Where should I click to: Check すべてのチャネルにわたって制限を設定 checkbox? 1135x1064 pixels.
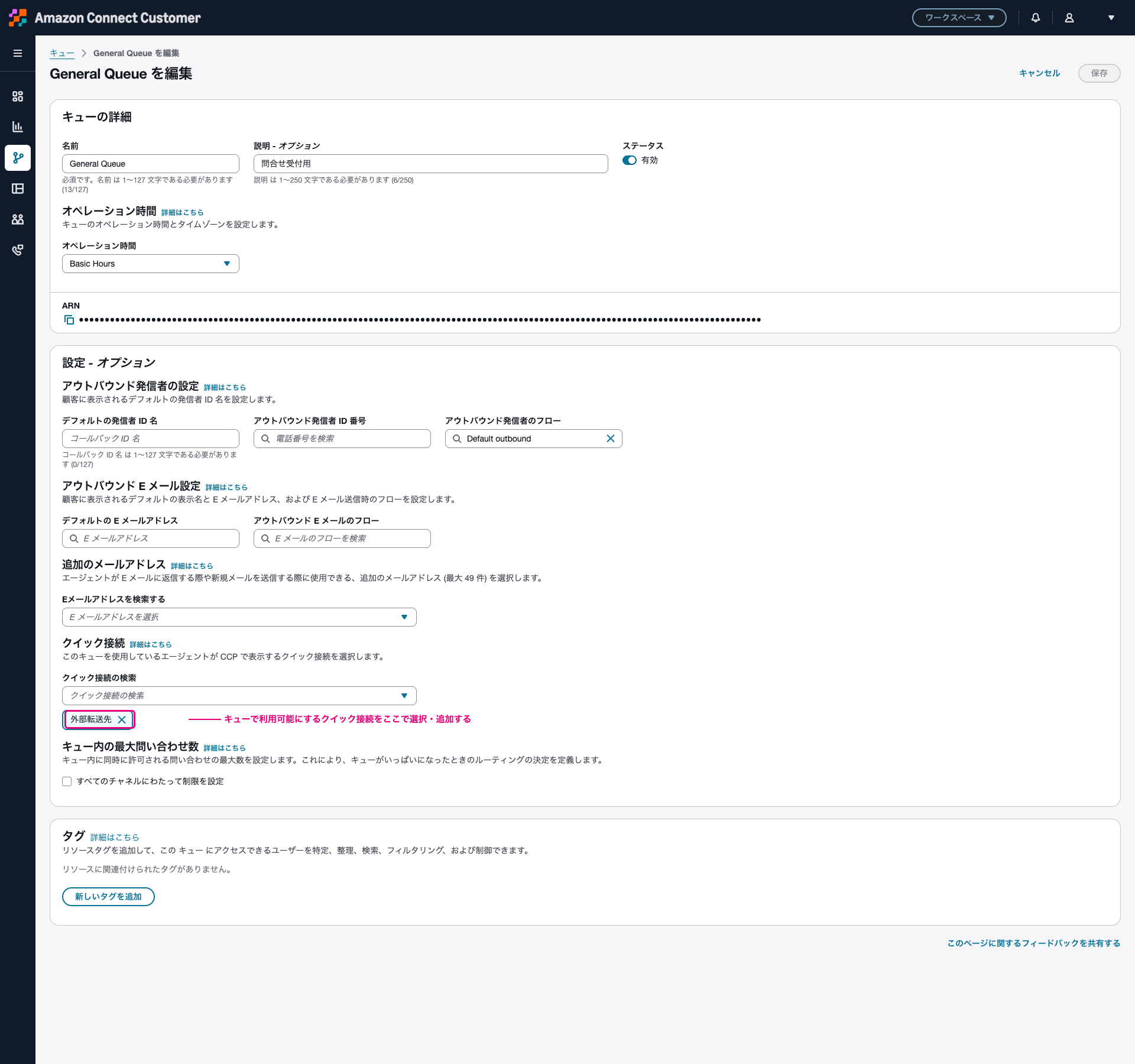tap(67, 781)
